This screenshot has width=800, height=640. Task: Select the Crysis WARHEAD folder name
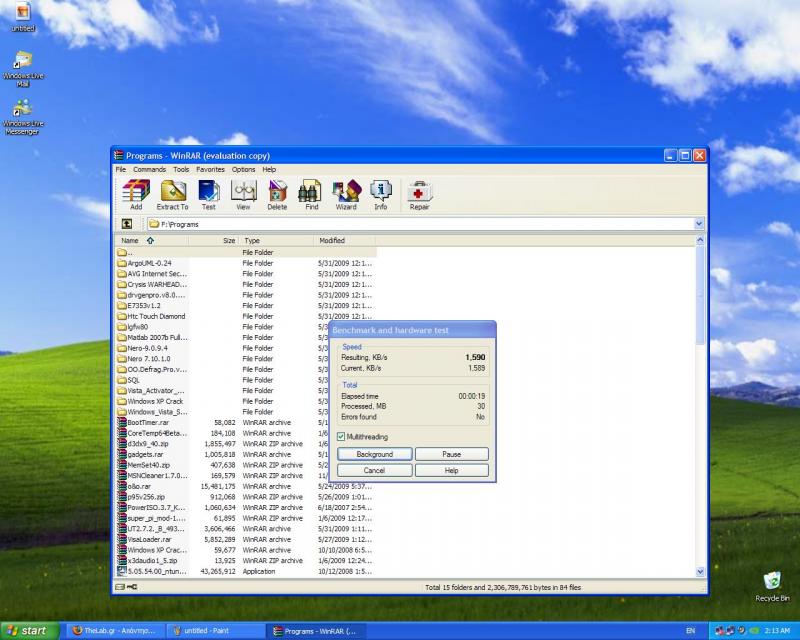(157, 284)
